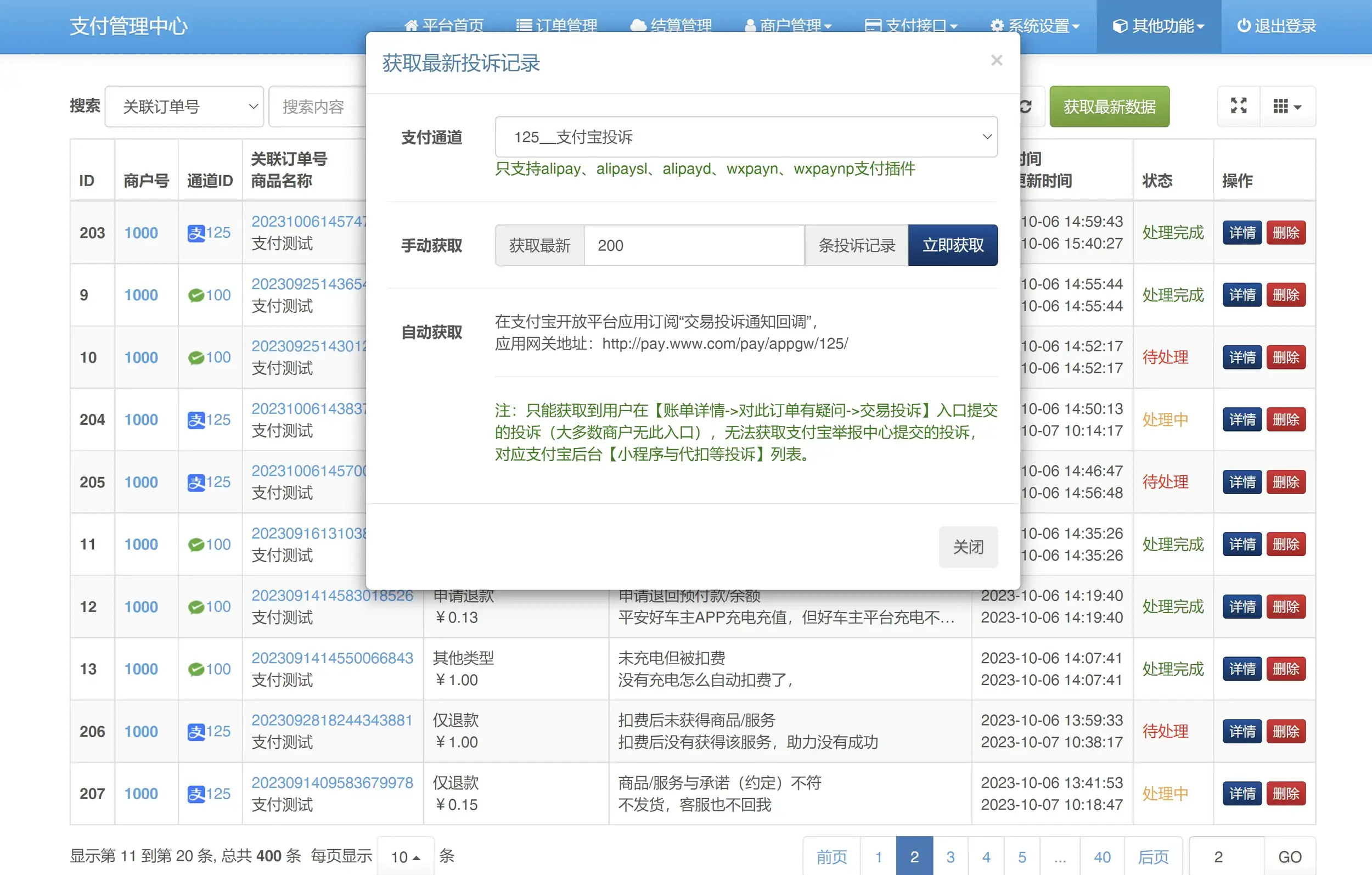The image size is (1372, 875).
Task: Open the 支付通道 channel dropdown
Action: [x=745, y=137]
